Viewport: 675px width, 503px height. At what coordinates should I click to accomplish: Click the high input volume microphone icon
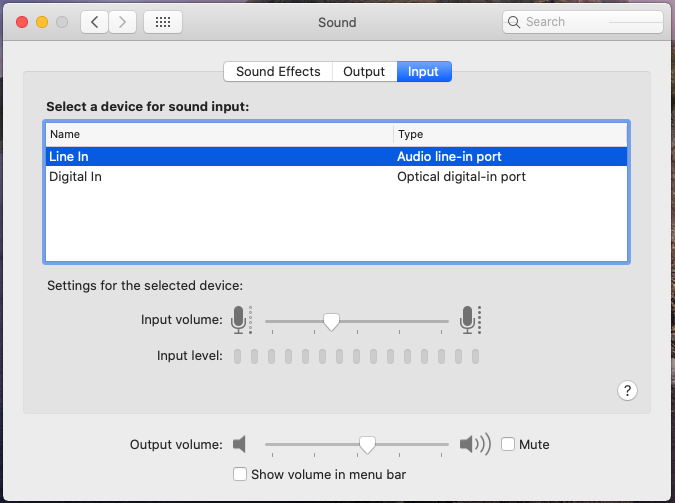tap(471, 320)
